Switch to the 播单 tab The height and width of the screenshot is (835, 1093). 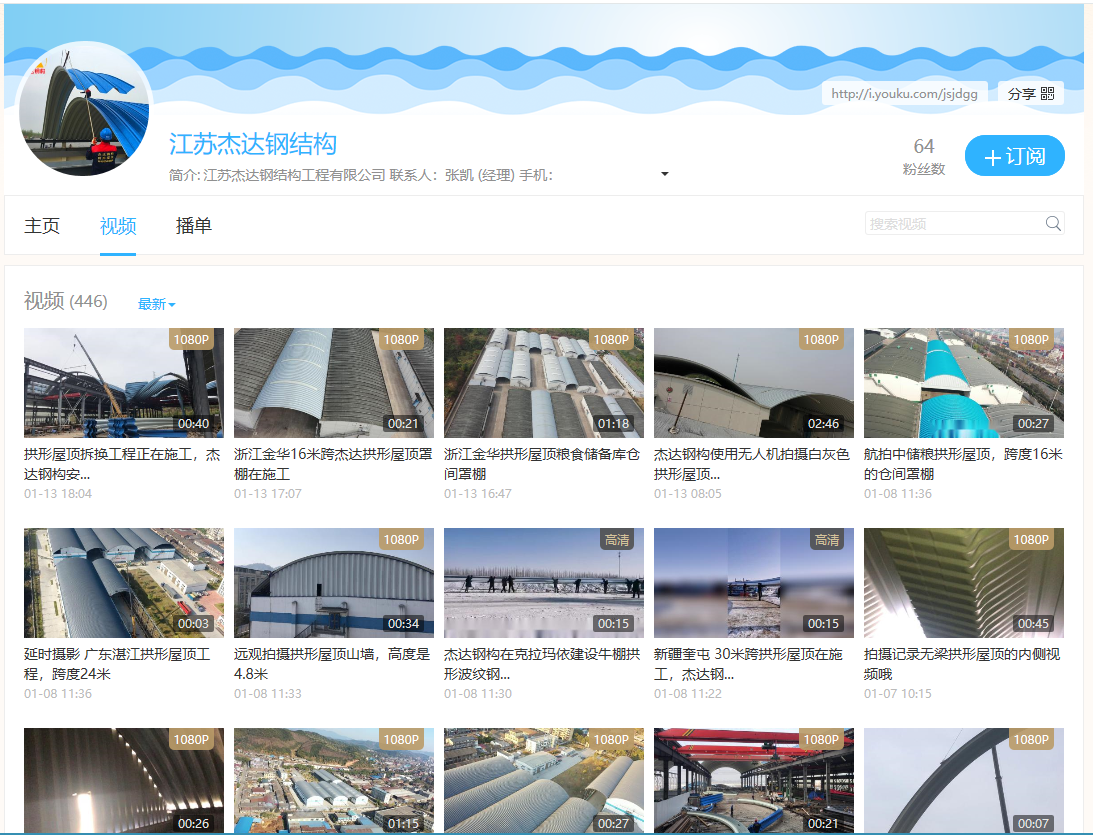(194, 226)
